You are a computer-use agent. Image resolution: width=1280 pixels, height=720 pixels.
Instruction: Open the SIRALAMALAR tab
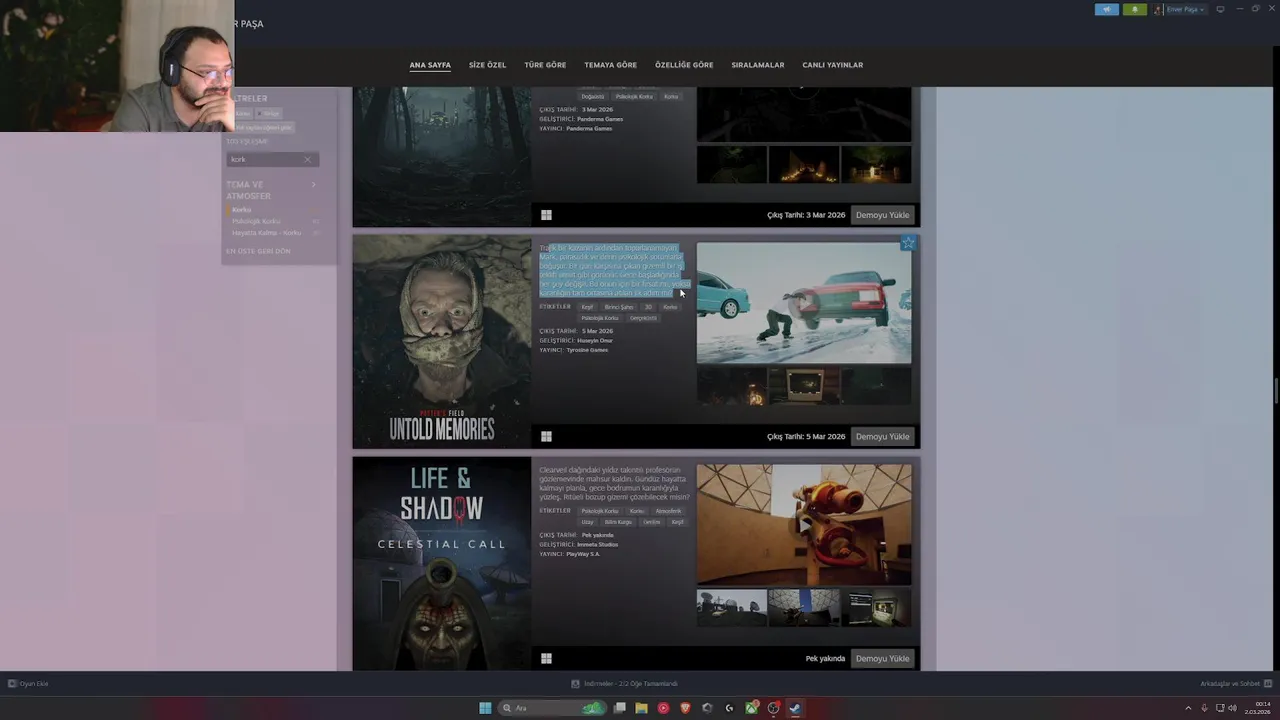pos(757,65)
